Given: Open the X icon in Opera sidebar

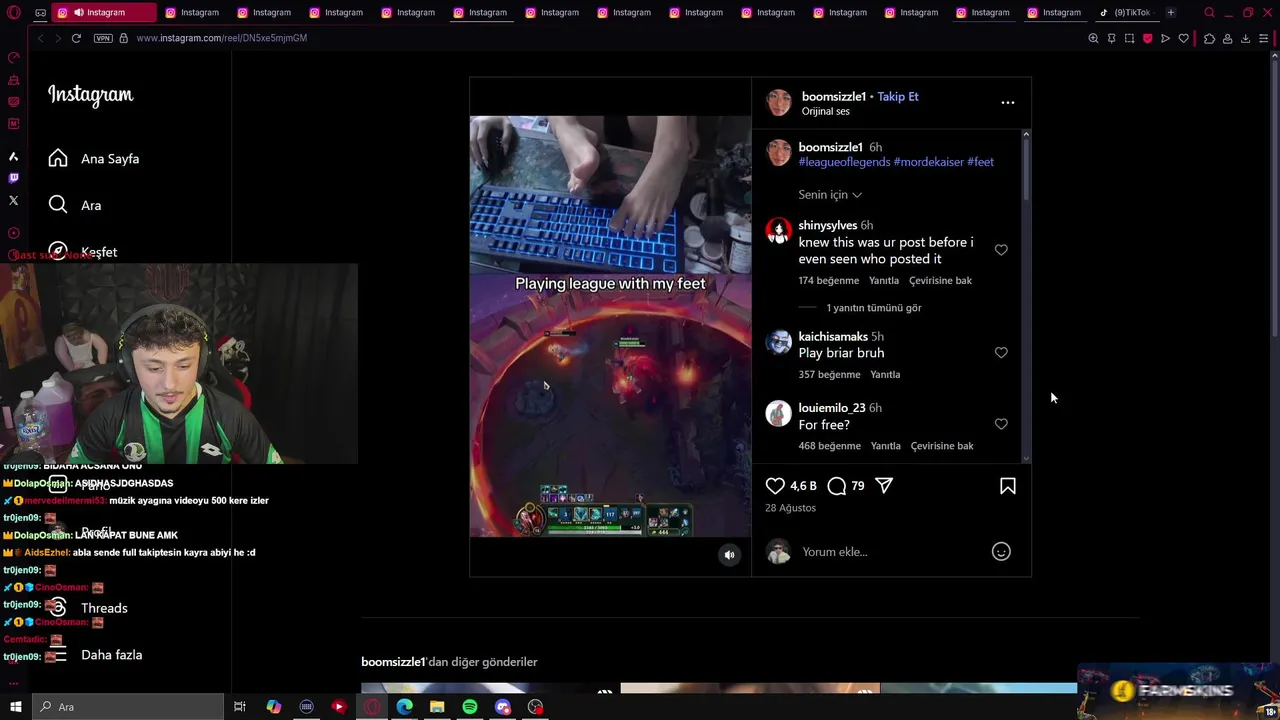Looking at the screenshot, I should point(13,200).
